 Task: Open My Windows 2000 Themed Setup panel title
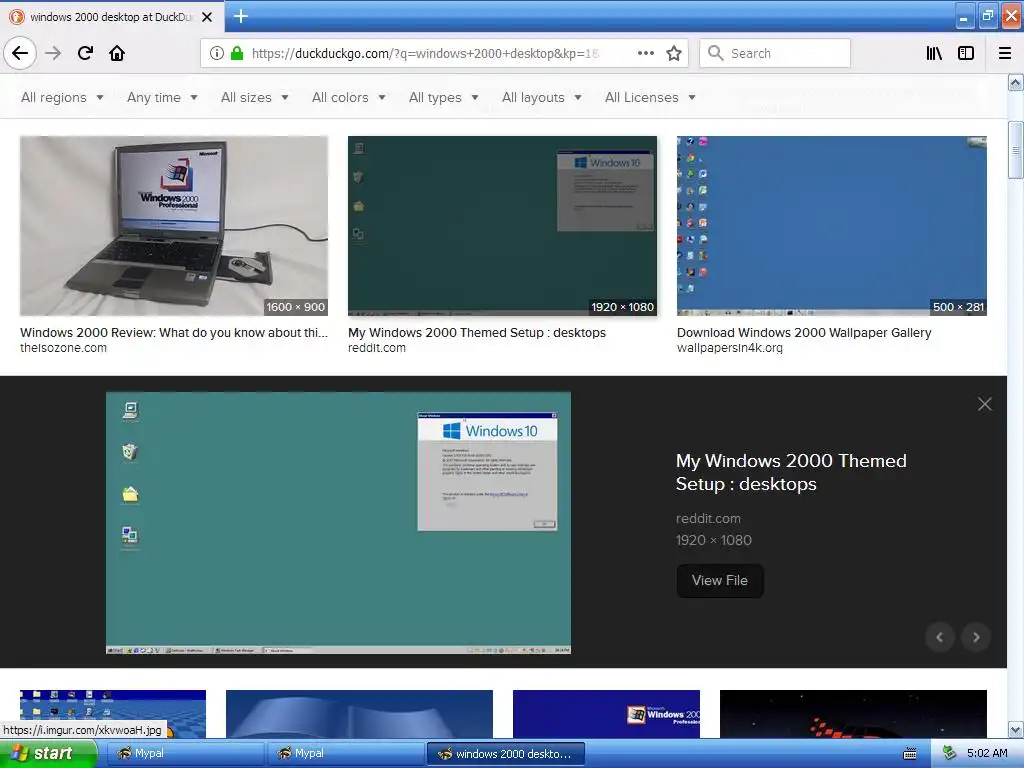791,472
